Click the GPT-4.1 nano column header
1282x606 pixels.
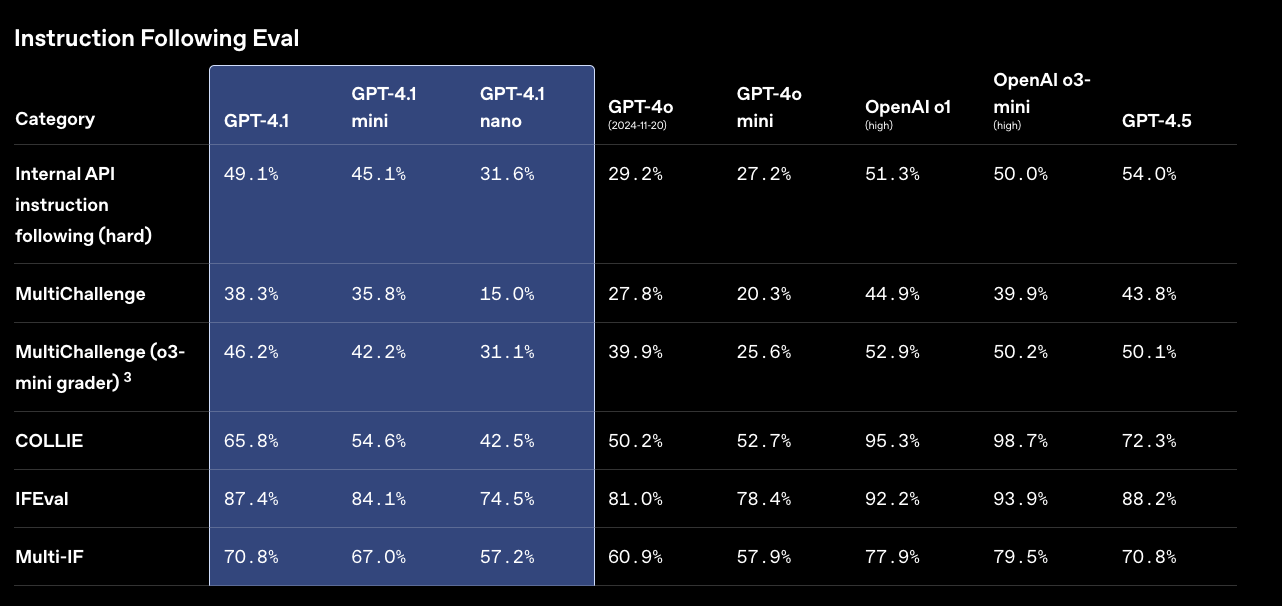click(x=513, y=107)
